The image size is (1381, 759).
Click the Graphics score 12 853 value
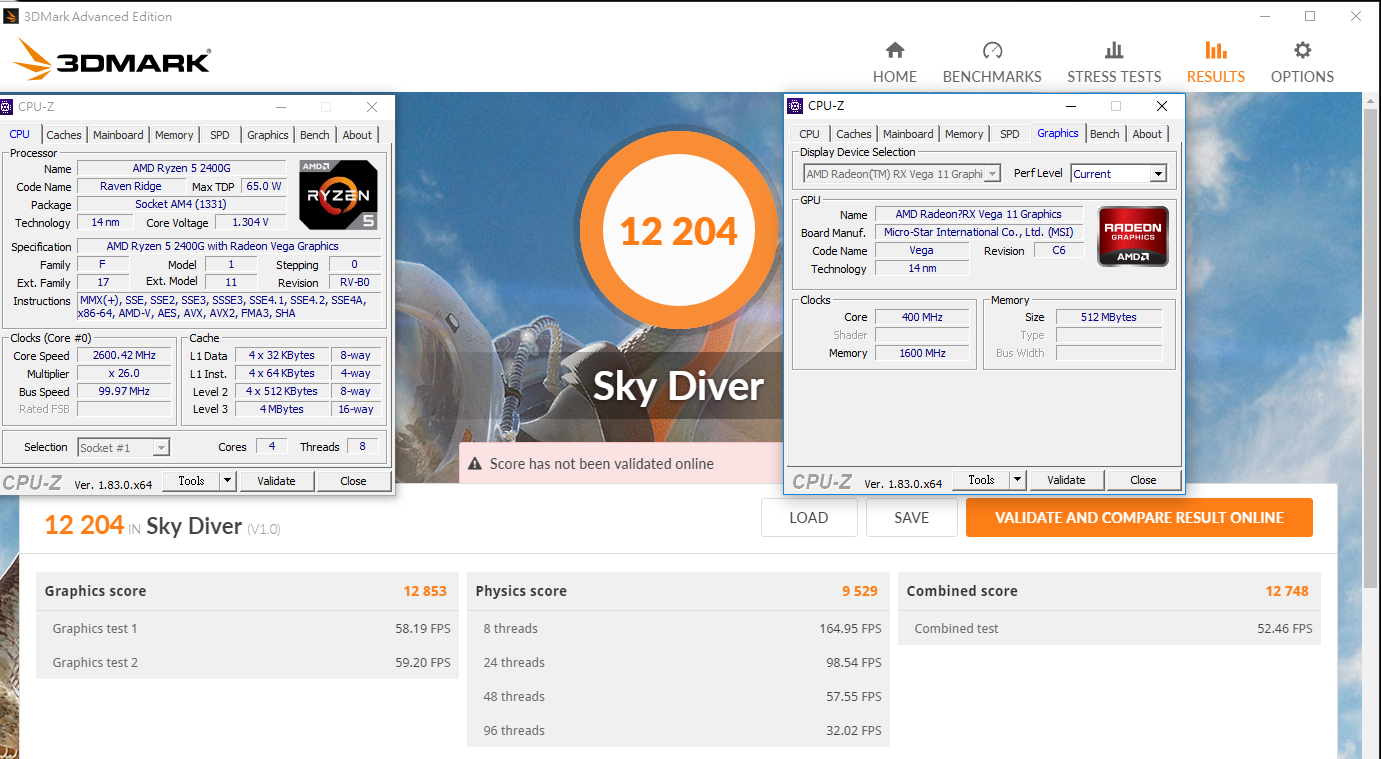coord(425,591)
